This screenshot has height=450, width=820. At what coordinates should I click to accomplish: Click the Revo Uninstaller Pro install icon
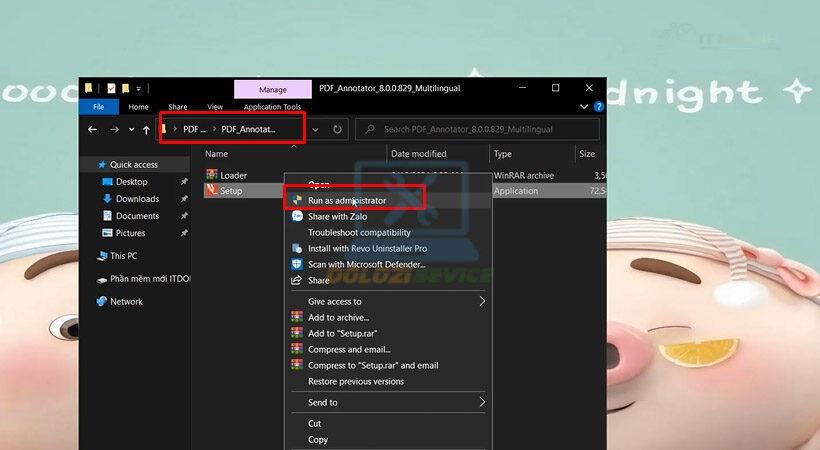(x=297, y=248)
